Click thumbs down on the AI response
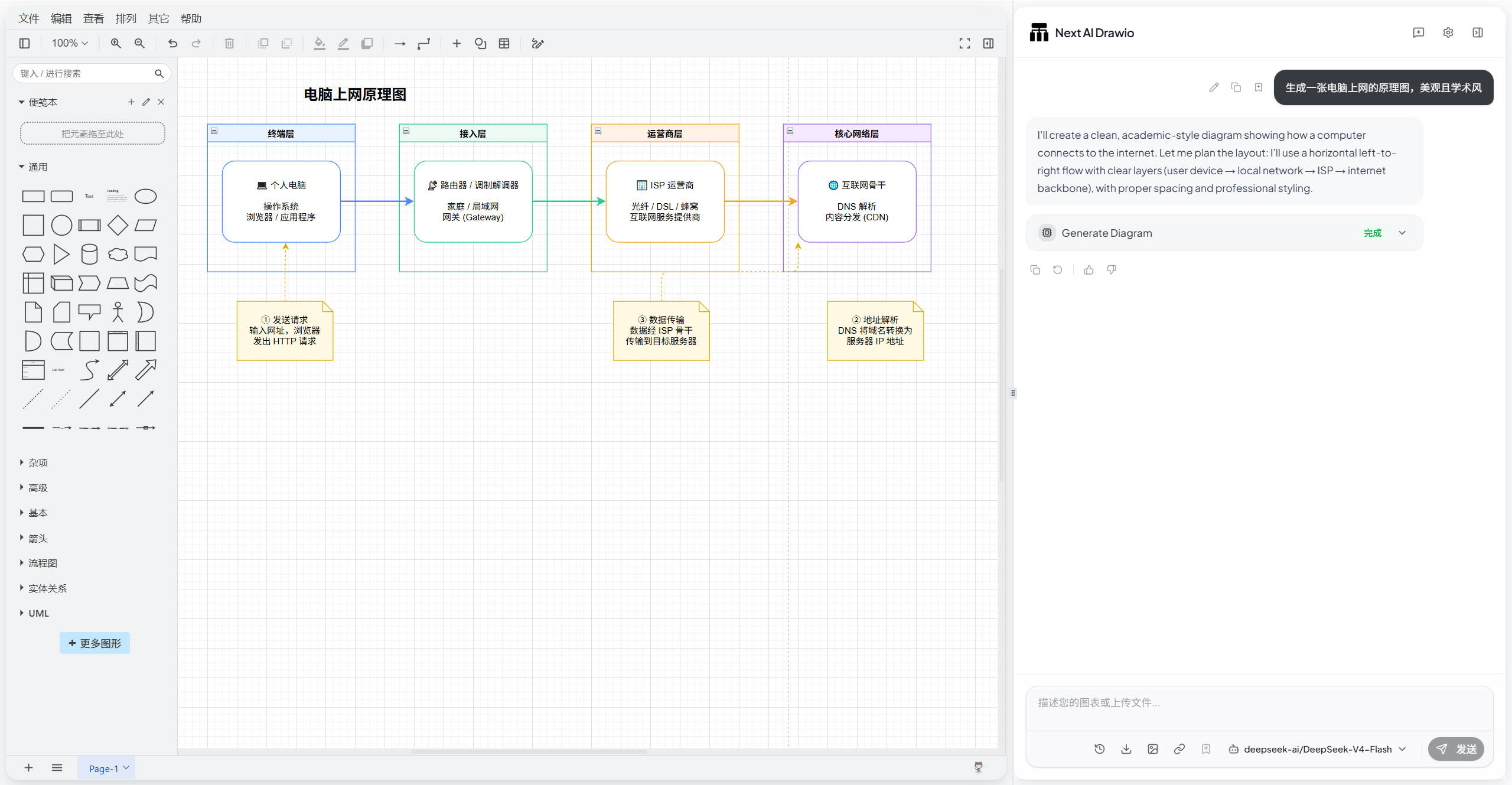 tap(1112, 270)
